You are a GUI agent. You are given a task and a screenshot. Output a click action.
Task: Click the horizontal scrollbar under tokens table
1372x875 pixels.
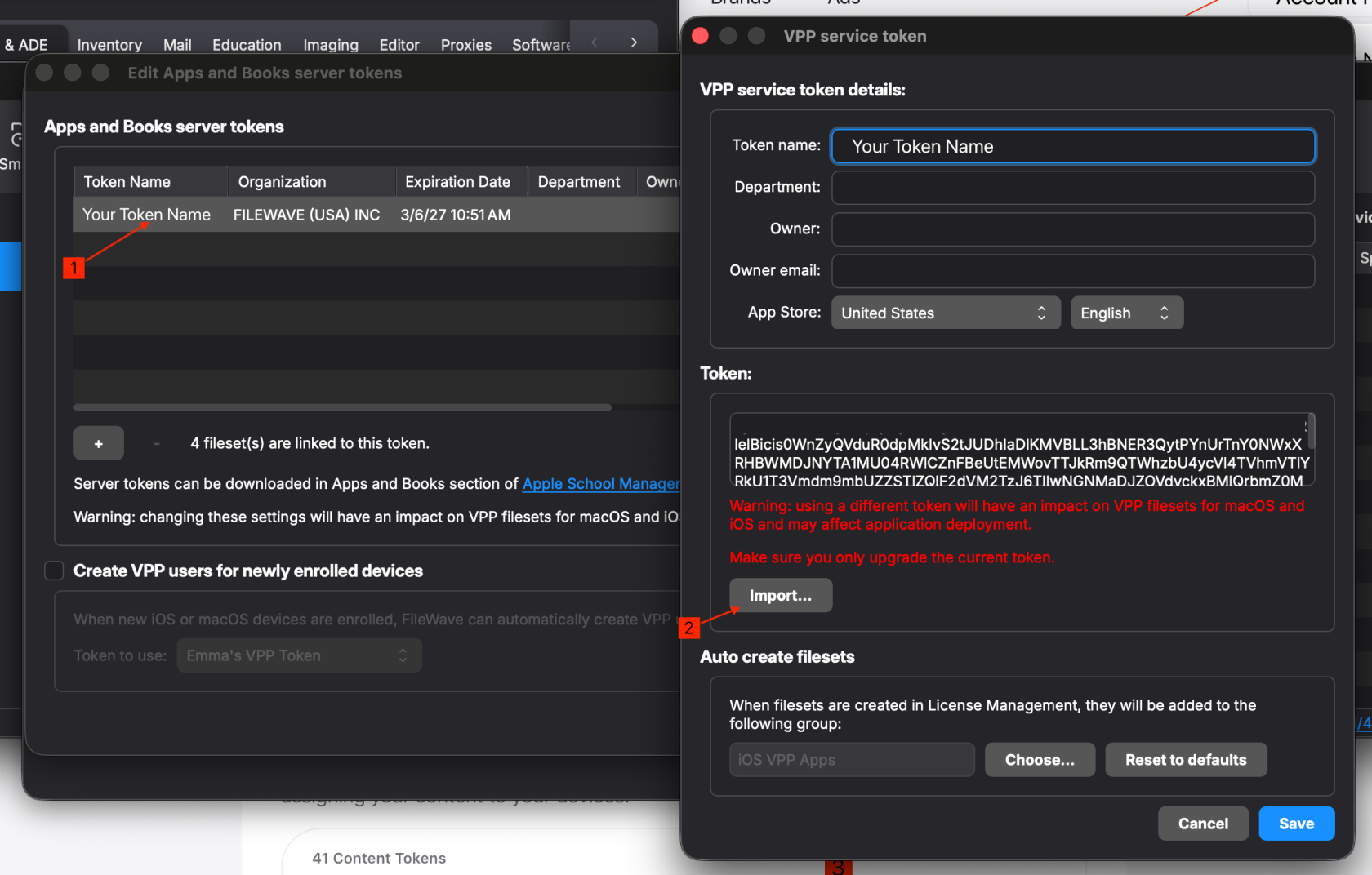pos(342,407)
